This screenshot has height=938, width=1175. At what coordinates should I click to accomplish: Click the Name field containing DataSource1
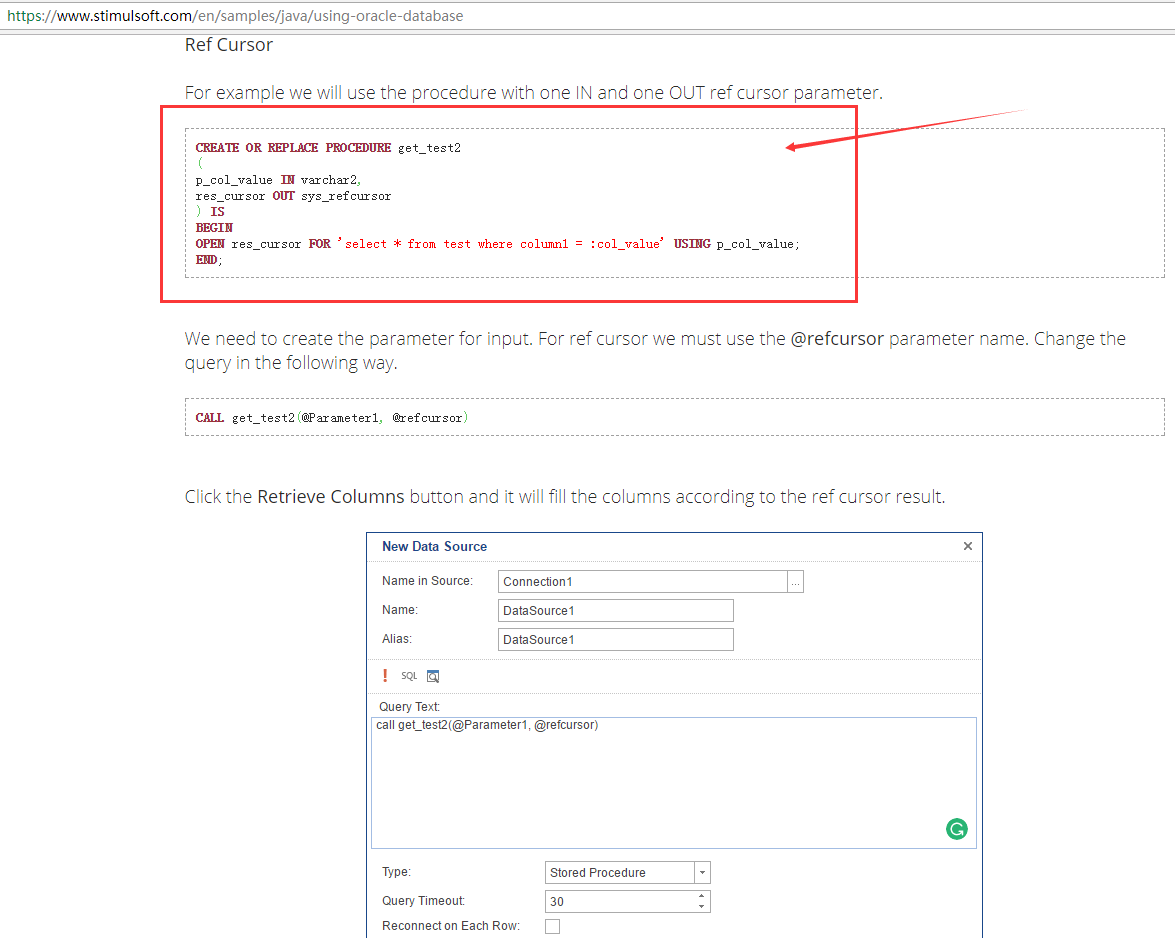(x=615, y=611)
